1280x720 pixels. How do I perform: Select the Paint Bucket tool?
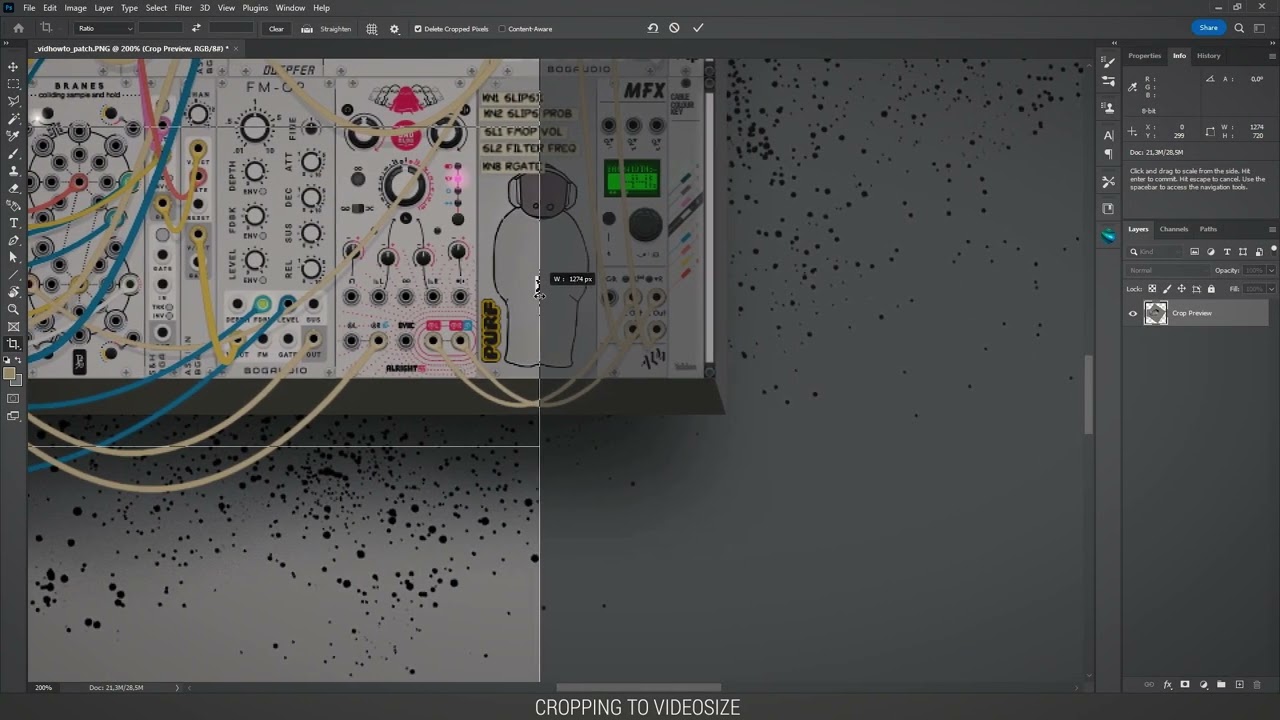coord(13,205)
